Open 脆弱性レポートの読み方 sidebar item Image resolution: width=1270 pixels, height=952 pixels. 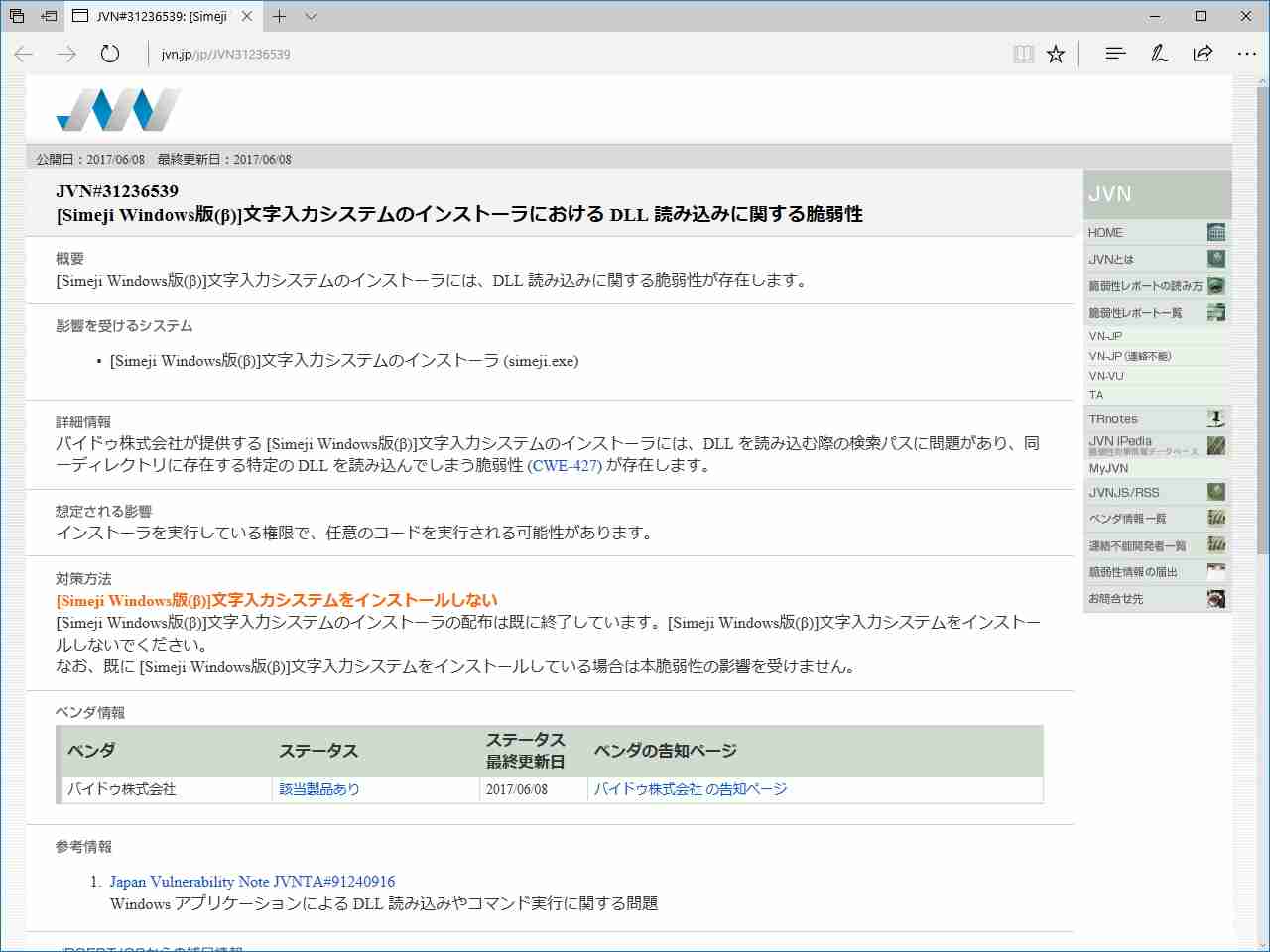tap(1145, 286)
